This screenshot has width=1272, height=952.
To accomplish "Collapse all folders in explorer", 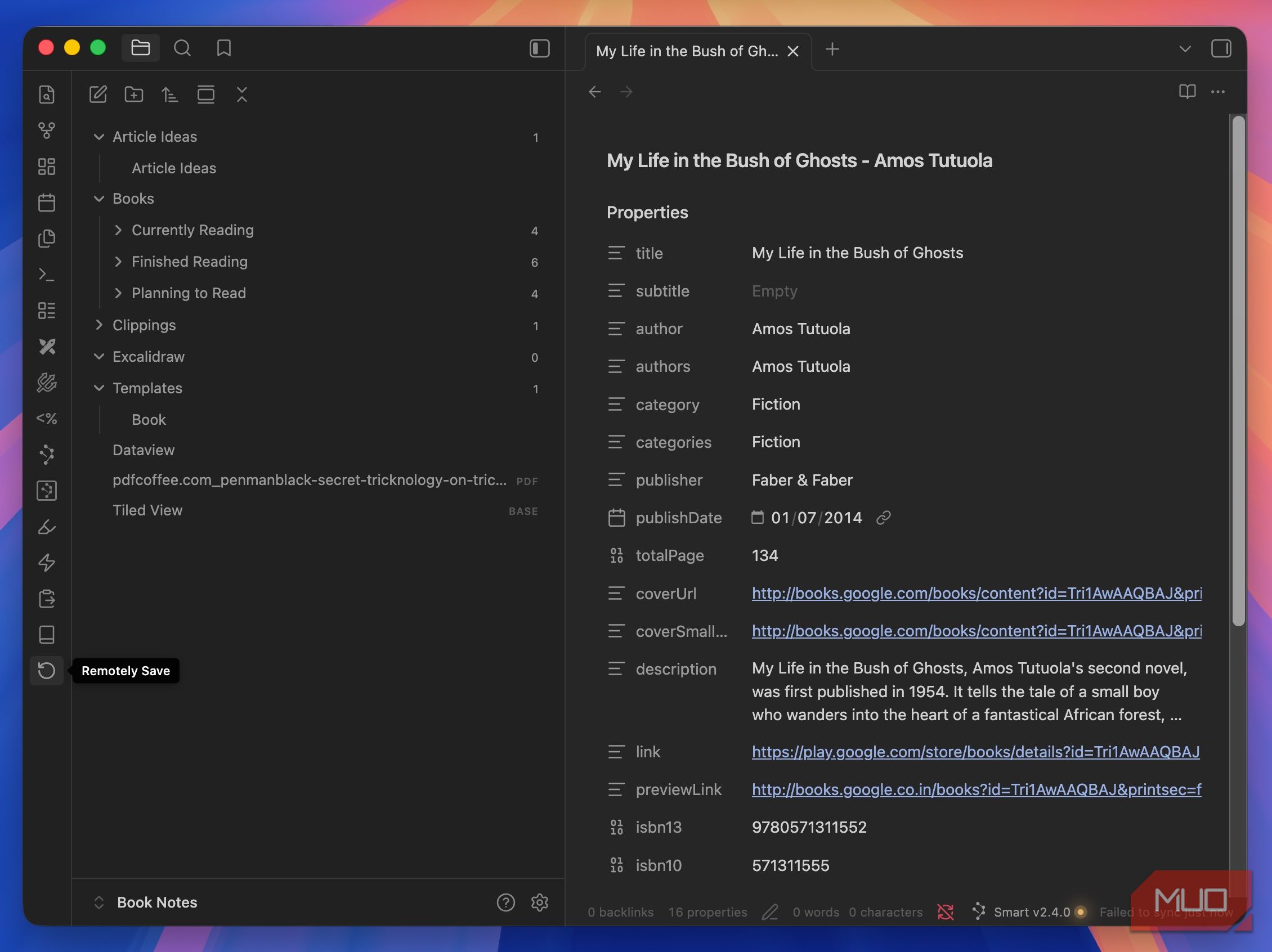I will (242, 95).
